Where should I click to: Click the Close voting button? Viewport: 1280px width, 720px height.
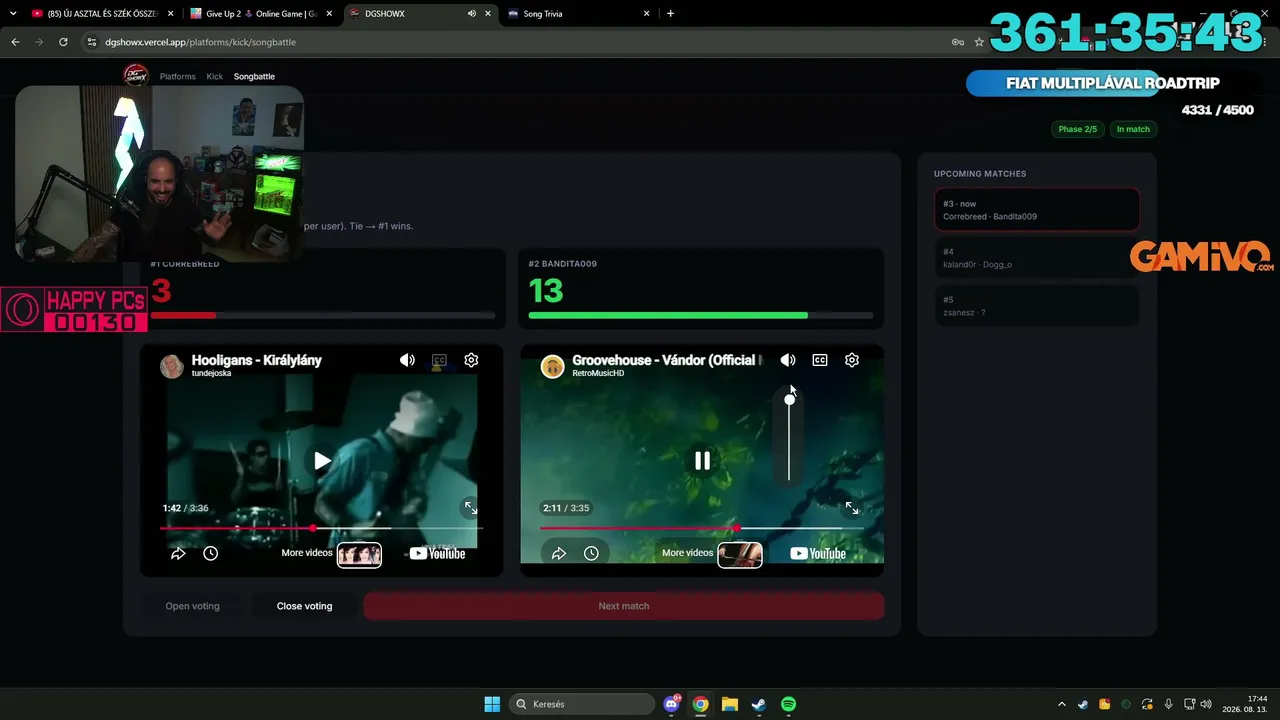click(304, 606)
